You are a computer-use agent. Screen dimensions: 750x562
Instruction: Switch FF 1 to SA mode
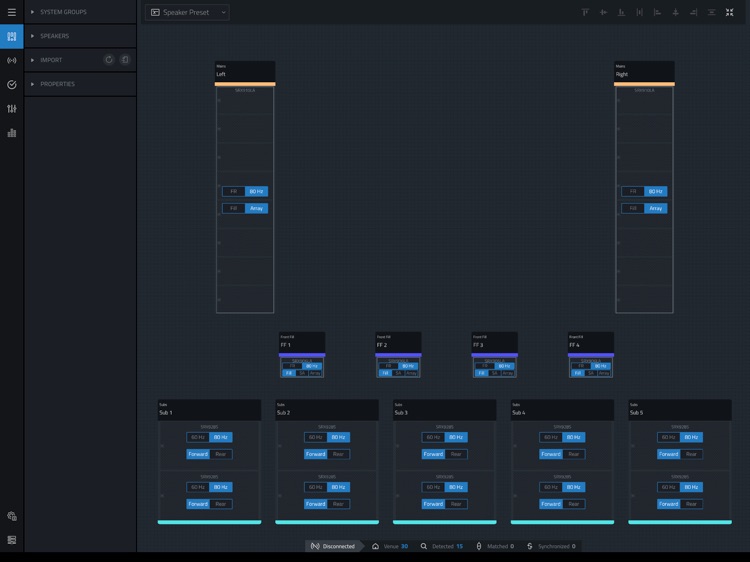(x=302, y=373)
